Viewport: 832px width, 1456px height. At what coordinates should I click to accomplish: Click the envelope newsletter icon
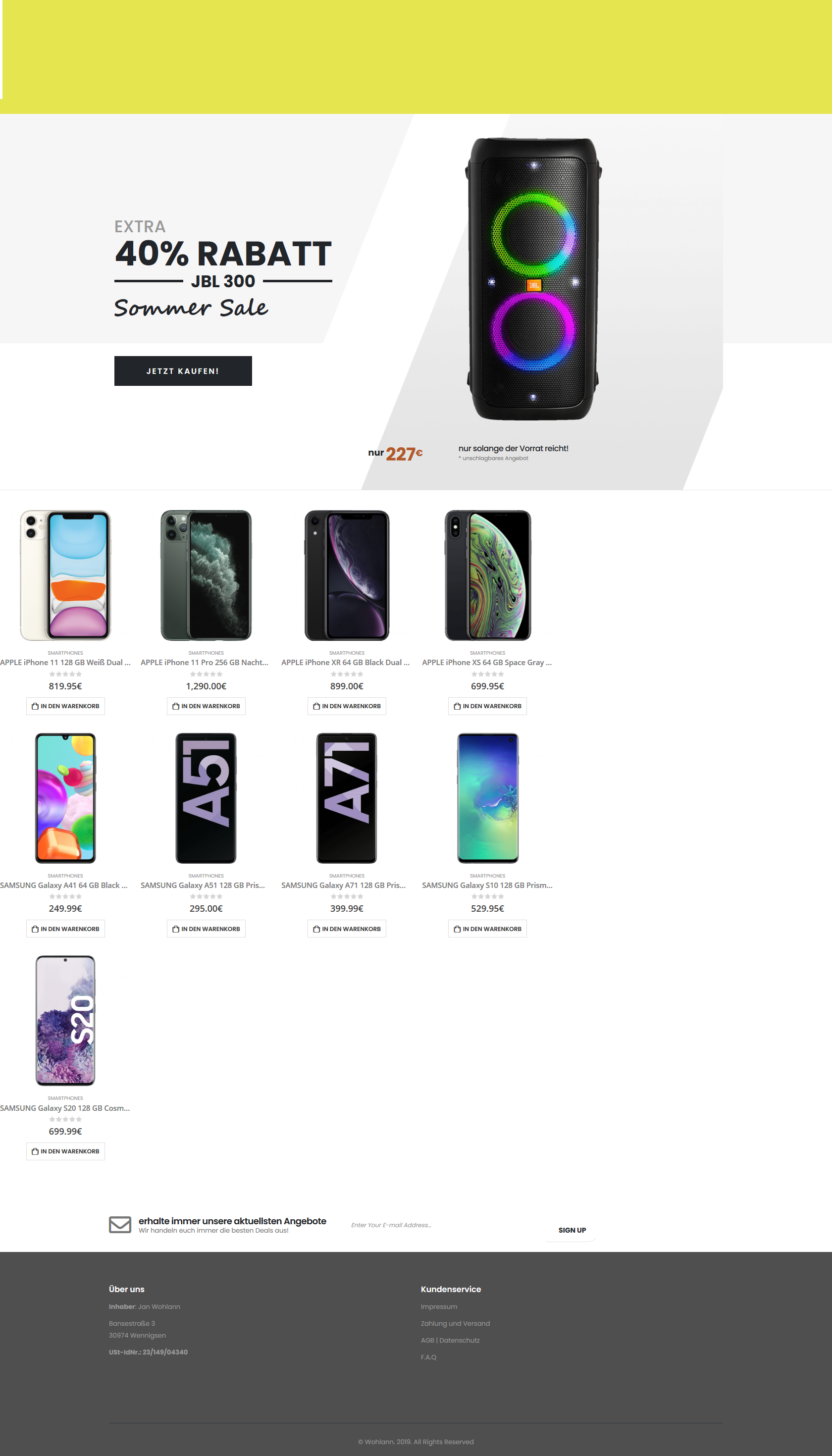pos(120,1225)
